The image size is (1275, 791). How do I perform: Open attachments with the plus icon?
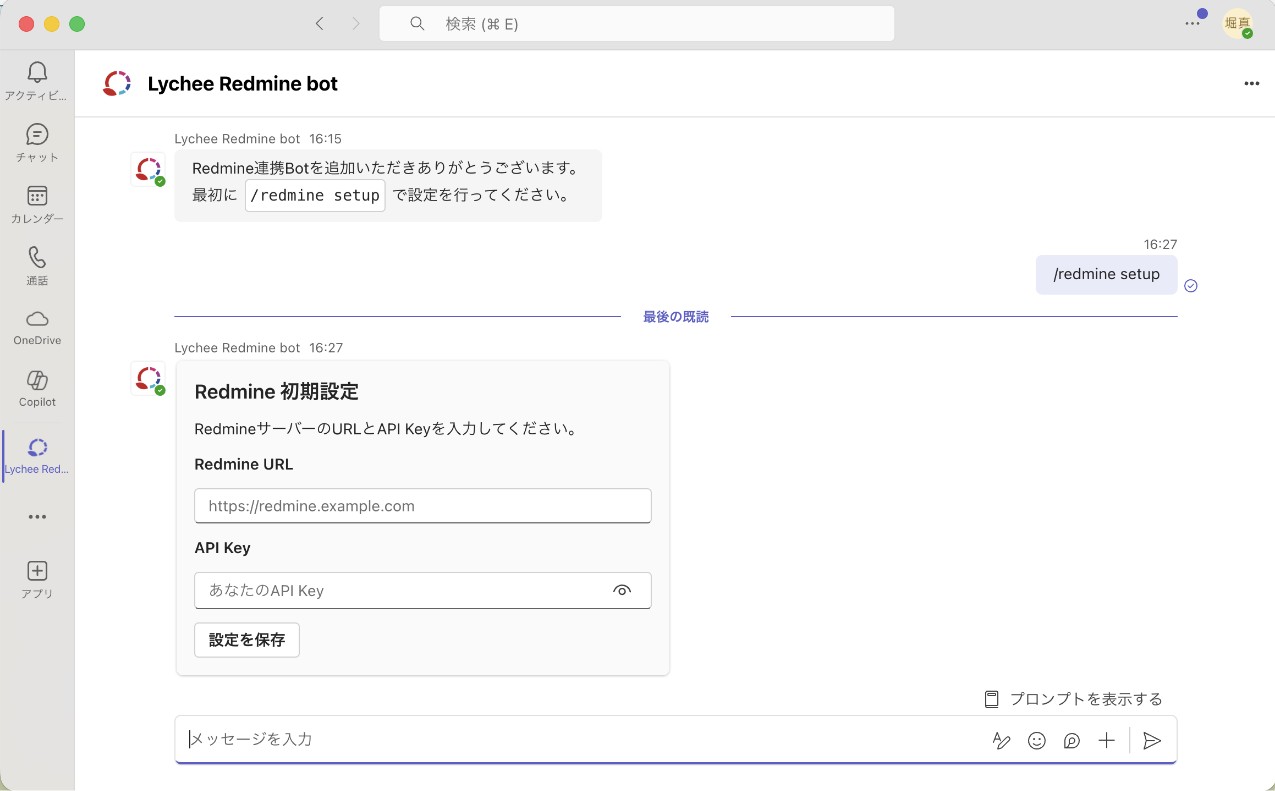1106,740
